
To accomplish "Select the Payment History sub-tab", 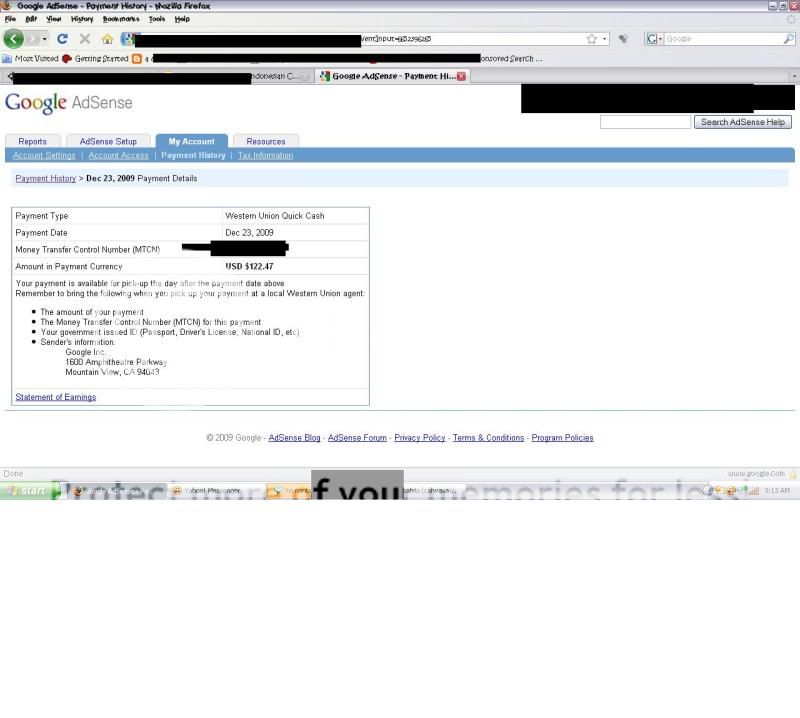I will click(193, 156).
